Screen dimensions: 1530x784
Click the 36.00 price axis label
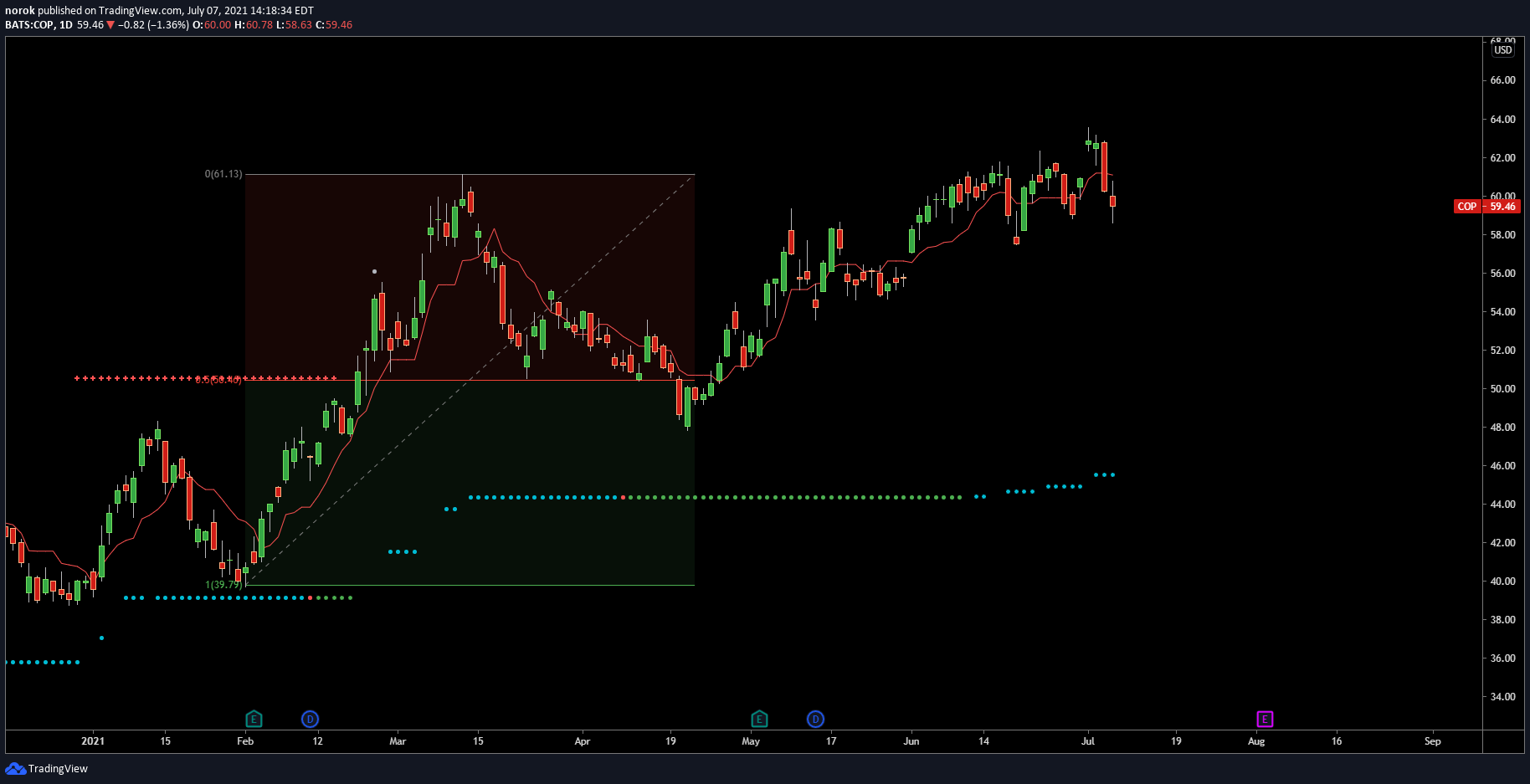pos(1502,658)
